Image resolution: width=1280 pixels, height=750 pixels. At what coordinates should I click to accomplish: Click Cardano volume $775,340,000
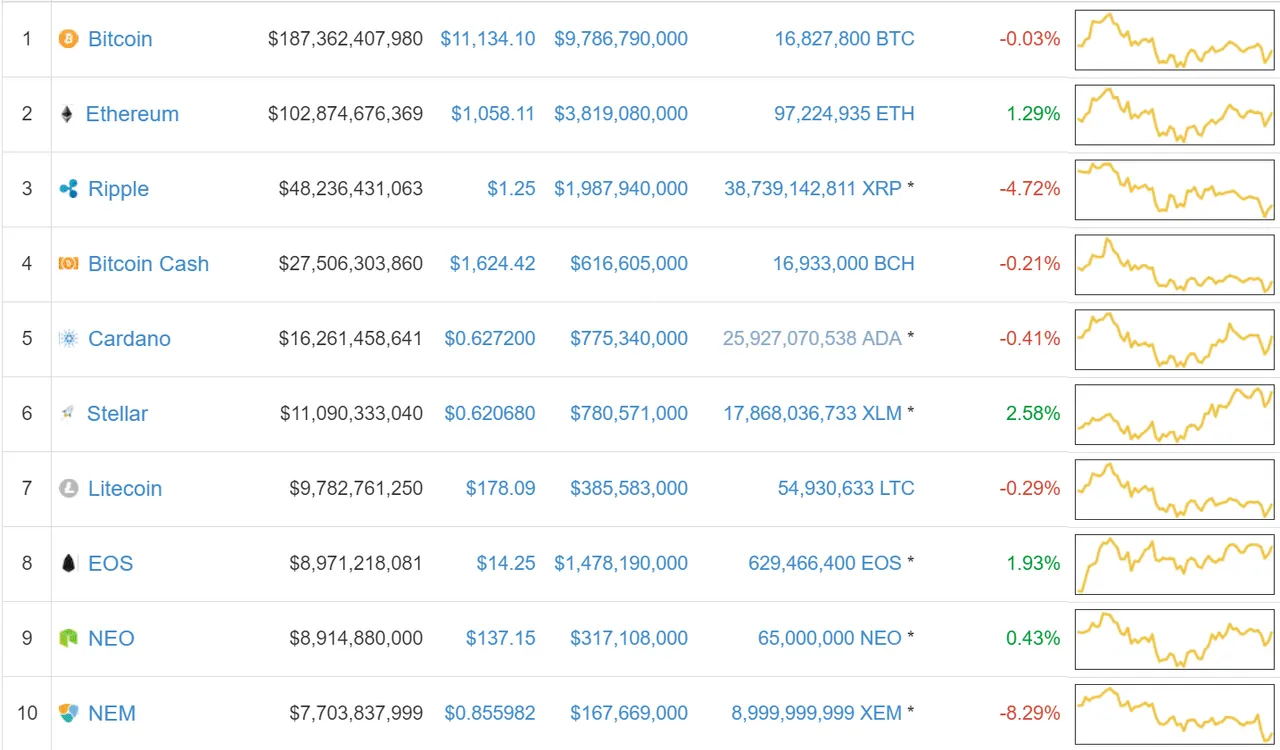[629, 339]
